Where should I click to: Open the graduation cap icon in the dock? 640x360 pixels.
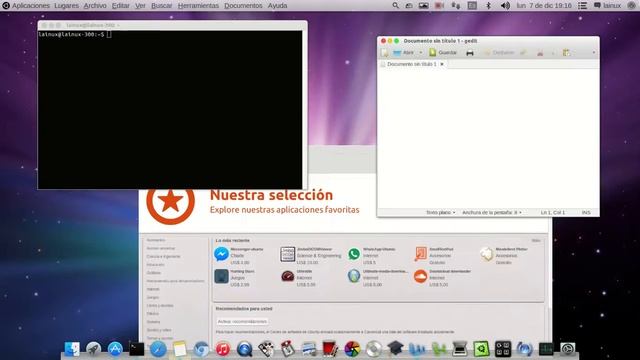395,349
